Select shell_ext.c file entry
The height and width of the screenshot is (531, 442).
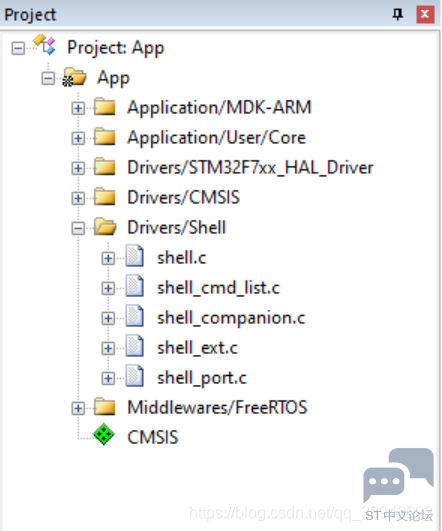(197, 348)
